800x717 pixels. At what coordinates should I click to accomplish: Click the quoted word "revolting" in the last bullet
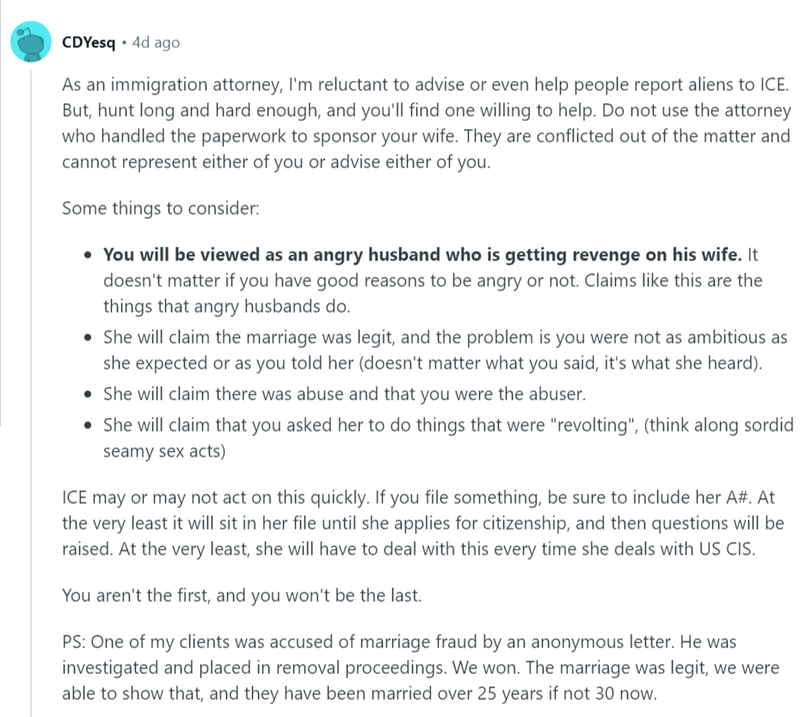[x=592, y=425]
